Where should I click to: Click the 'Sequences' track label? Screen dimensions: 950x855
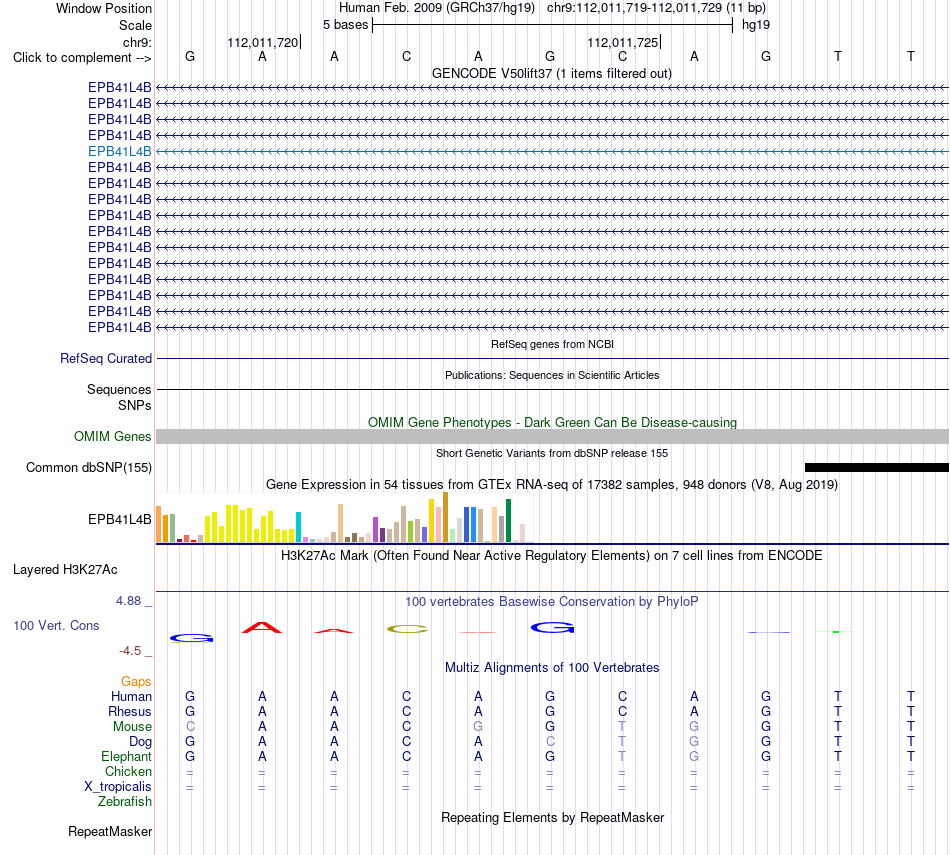pyautogui.click(x=119, y=390)
